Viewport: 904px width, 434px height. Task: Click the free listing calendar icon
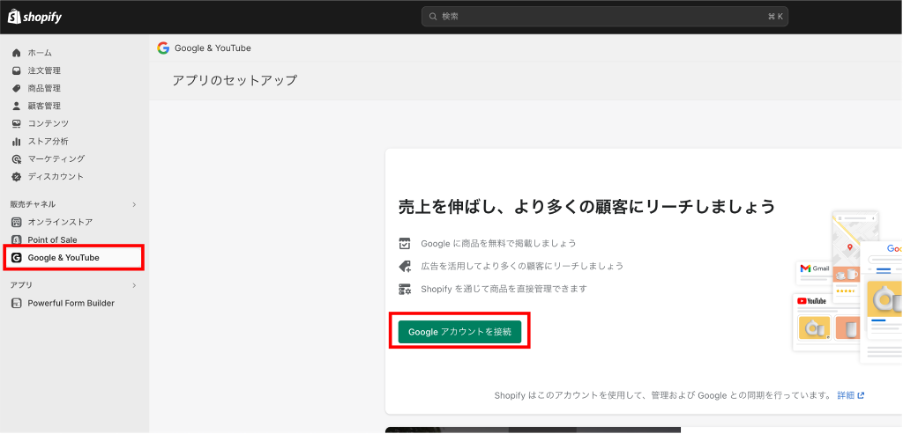(405, 243)
